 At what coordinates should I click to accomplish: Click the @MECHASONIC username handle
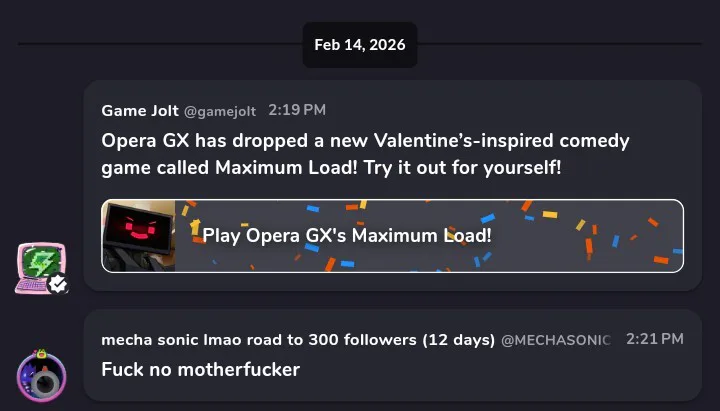coord(555,340)
